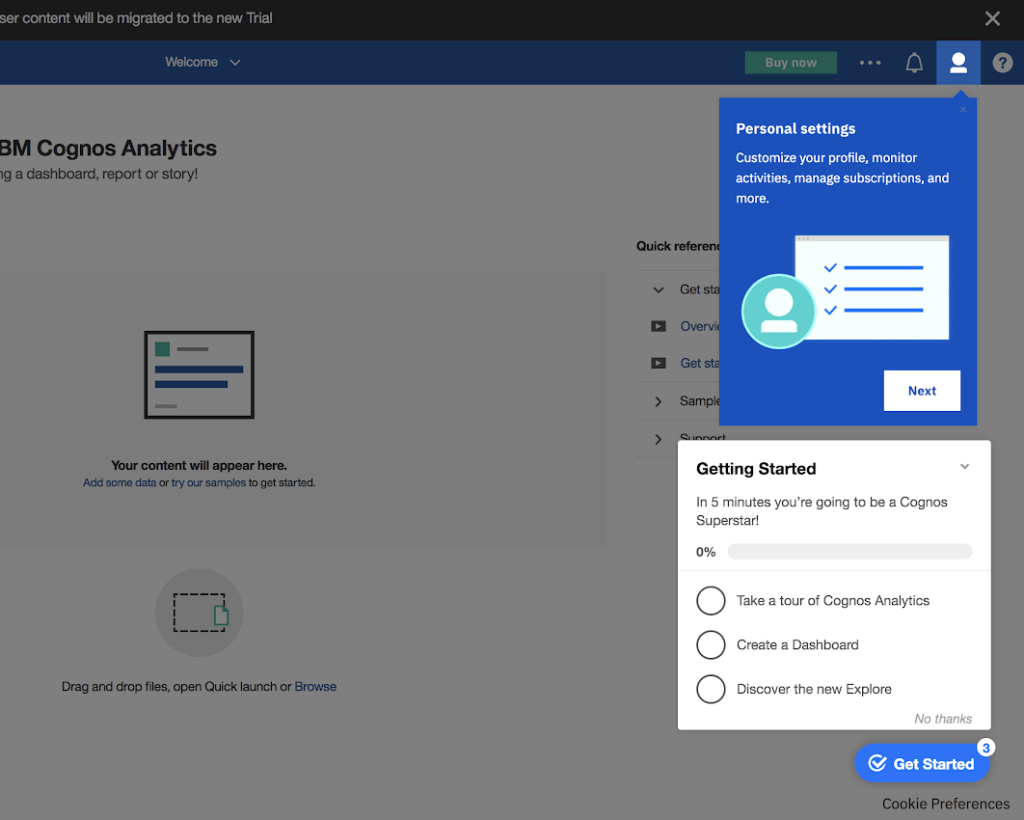Collapse the Get started quick reference section
Image resolution: width=1024 pixels, height=820 pixels.
click(x=658, y=290)
